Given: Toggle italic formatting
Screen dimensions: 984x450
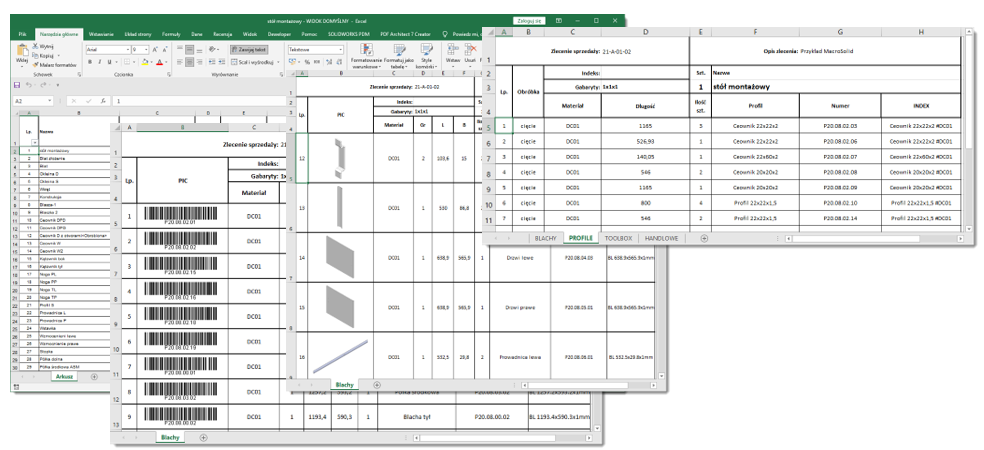Looking at the screenshot, I should tap(100, 62).
